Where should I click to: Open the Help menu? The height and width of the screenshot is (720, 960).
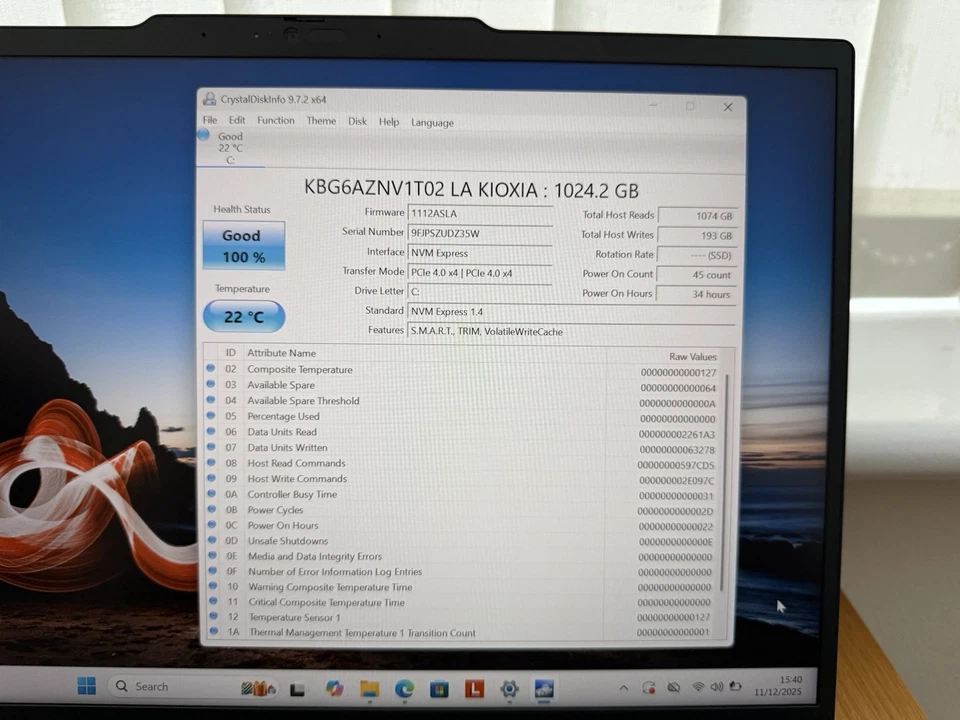click(389, 122)
